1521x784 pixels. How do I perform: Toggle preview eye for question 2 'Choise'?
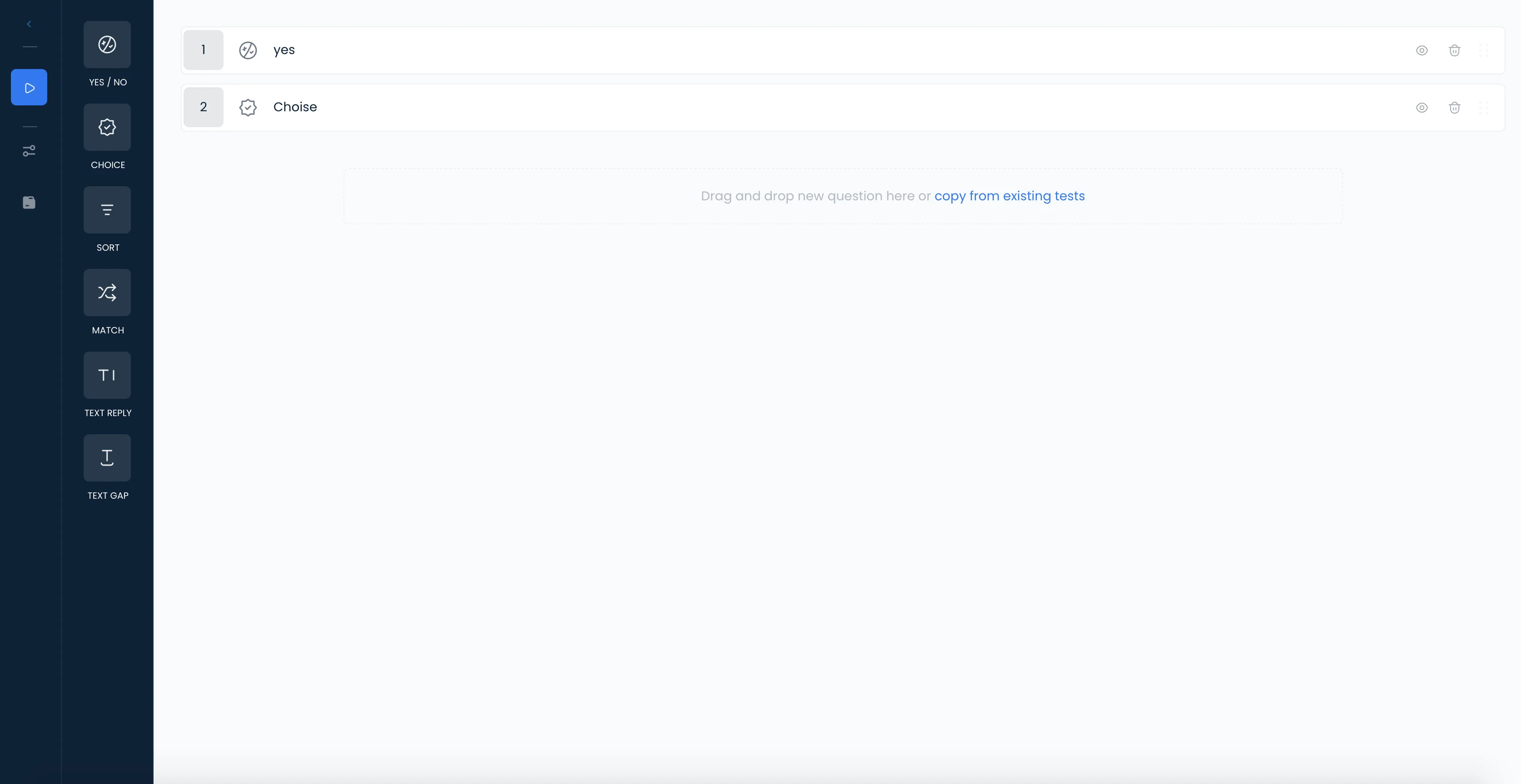click(x=1422, y=108)
